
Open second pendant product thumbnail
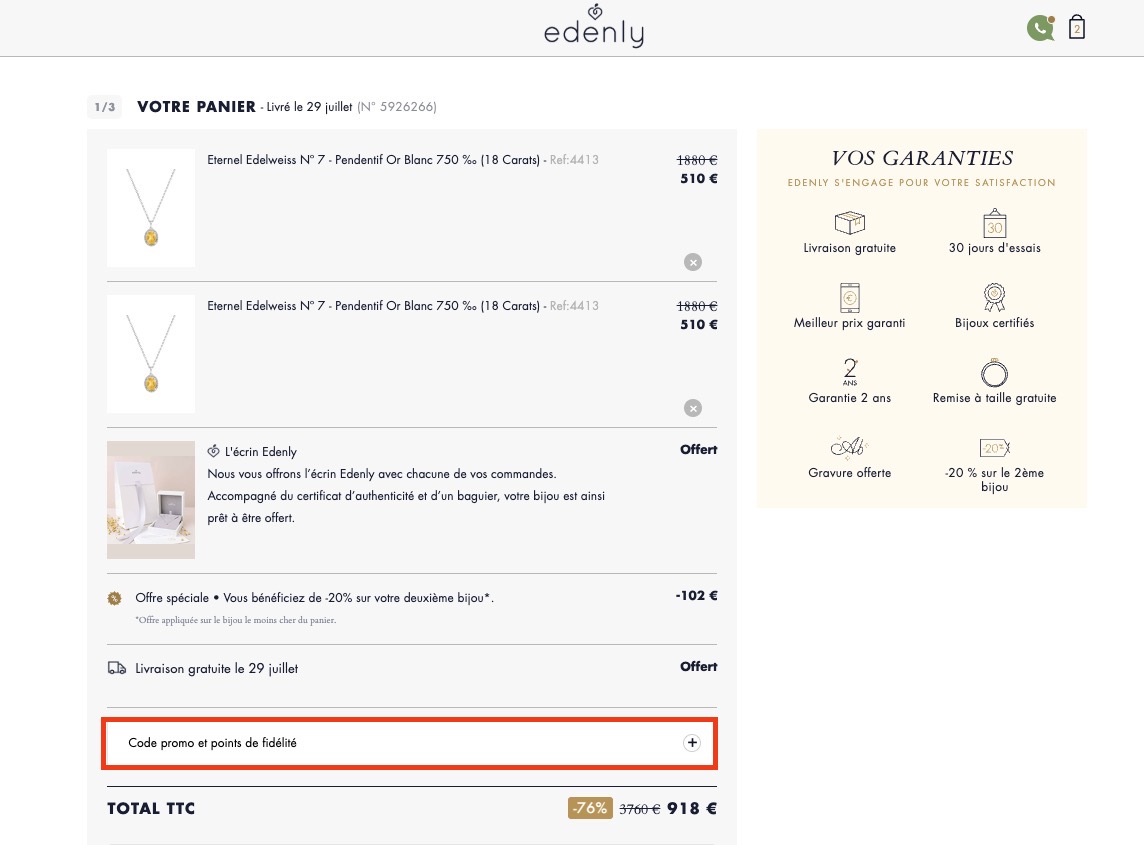[151, 354]
